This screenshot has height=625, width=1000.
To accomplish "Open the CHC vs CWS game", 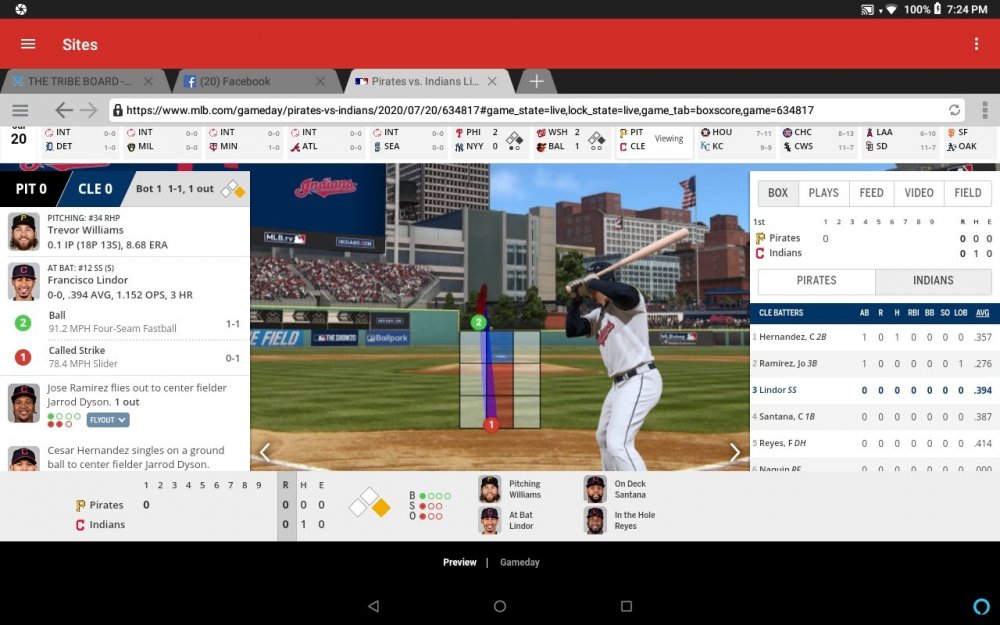I will (x=818, y=139).
